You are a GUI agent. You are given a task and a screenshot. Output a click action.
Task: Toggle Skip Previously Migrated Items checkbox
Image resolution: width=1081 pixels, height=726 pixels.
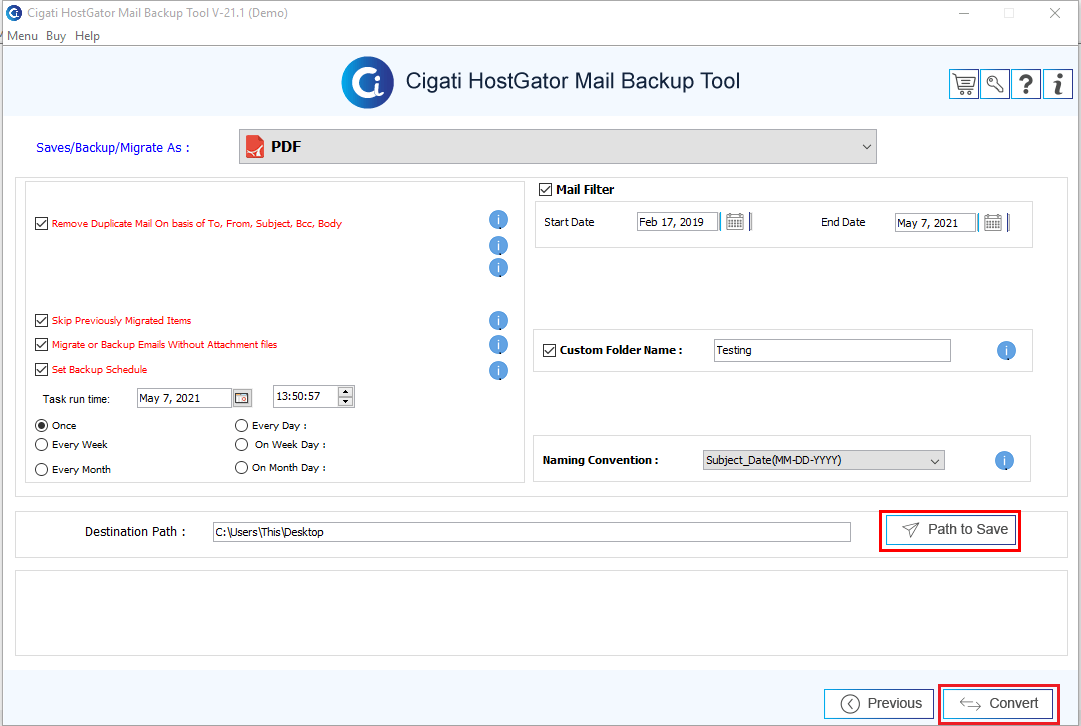pos(41,321)
